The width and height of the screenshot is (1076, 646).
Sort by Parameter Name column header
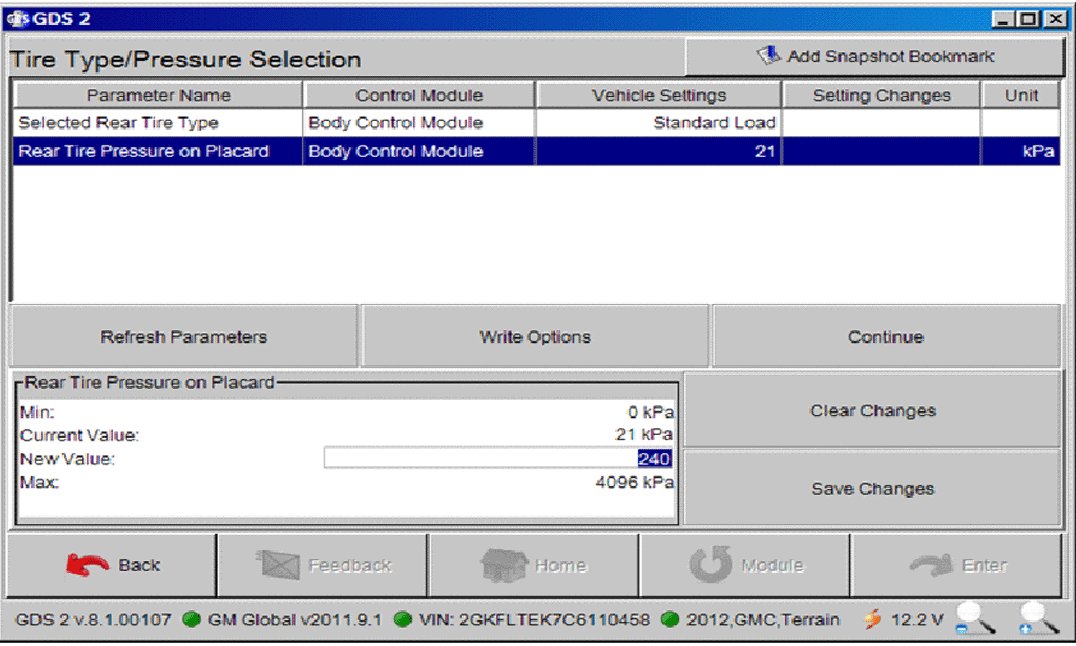pyautogui.click(x=158, y=96)
